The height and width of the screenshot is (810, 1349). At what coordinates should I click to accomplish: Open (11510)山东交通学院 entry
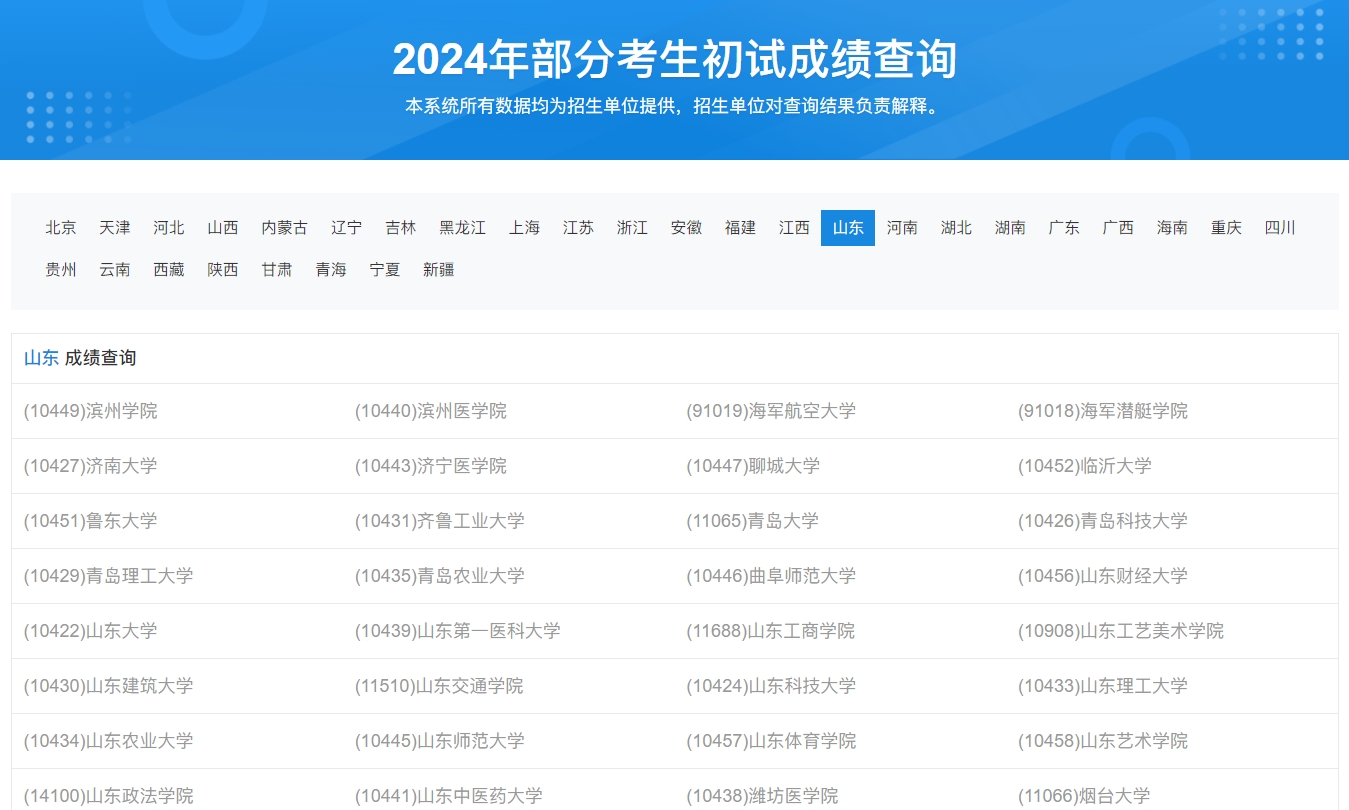point(440,686)
